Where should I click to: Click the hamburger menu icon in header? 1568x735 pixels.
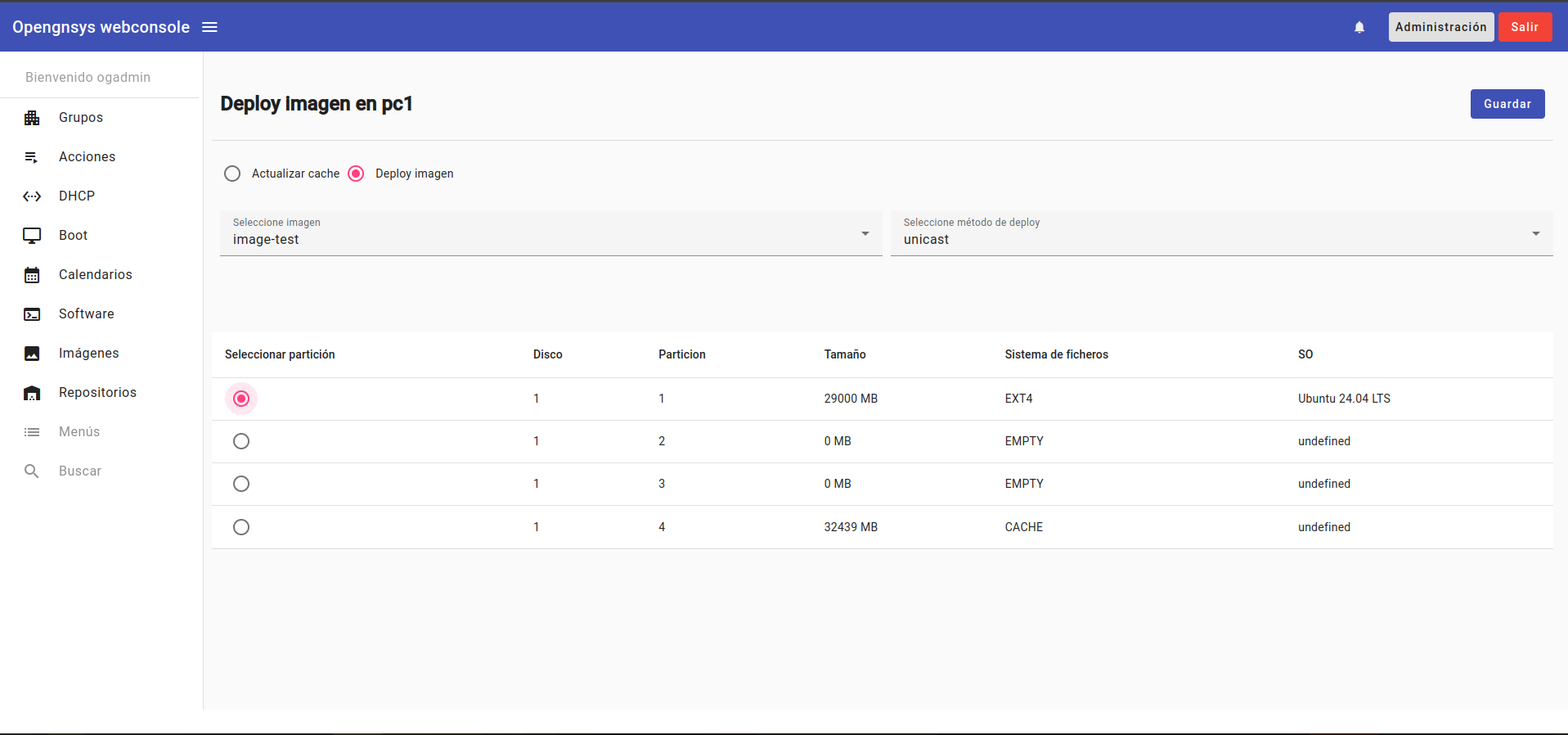tap(209, 27)
